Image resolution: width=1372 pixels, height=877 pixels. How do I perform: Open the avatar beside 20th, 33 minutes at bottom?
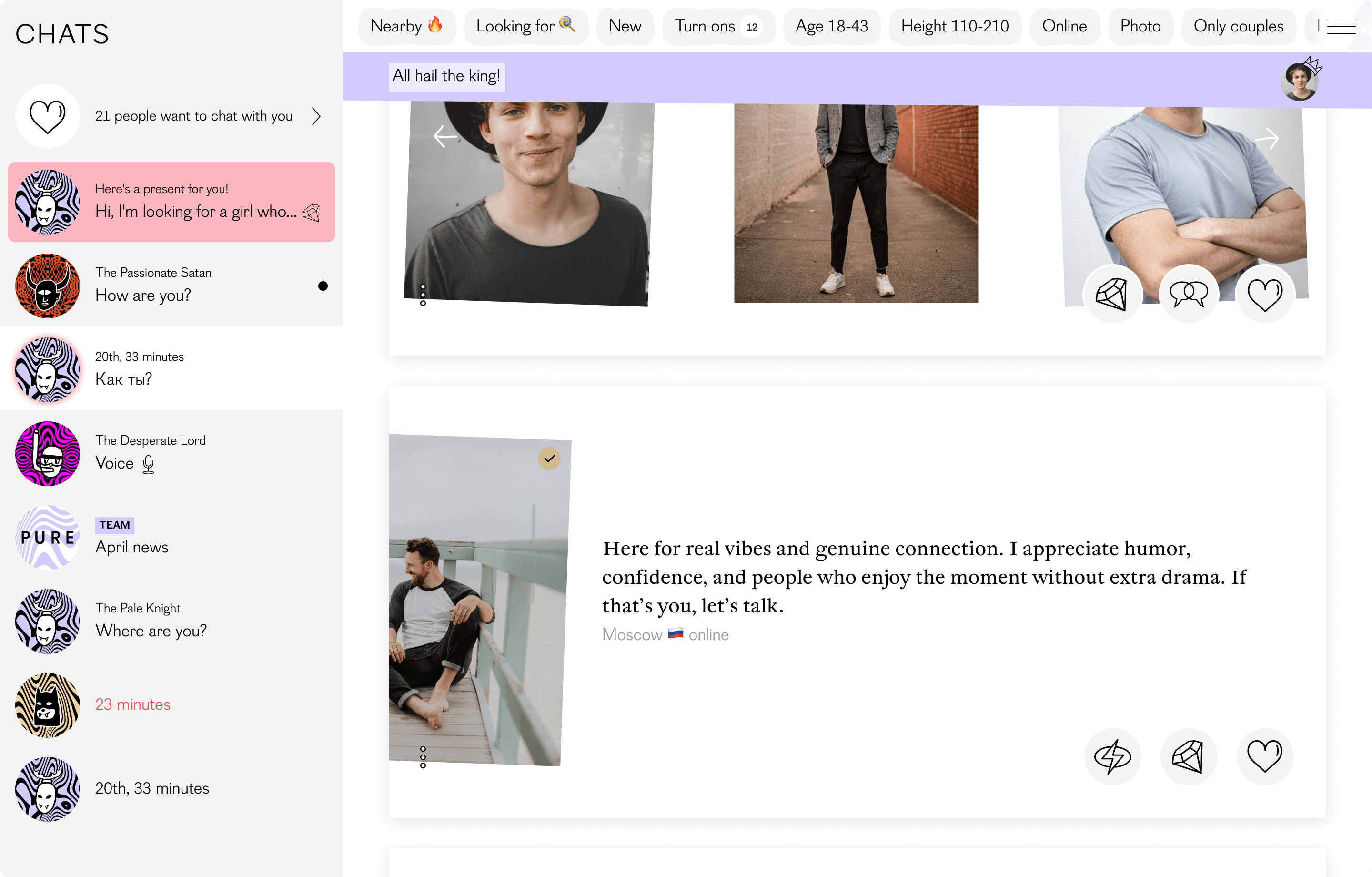[47, 789]
